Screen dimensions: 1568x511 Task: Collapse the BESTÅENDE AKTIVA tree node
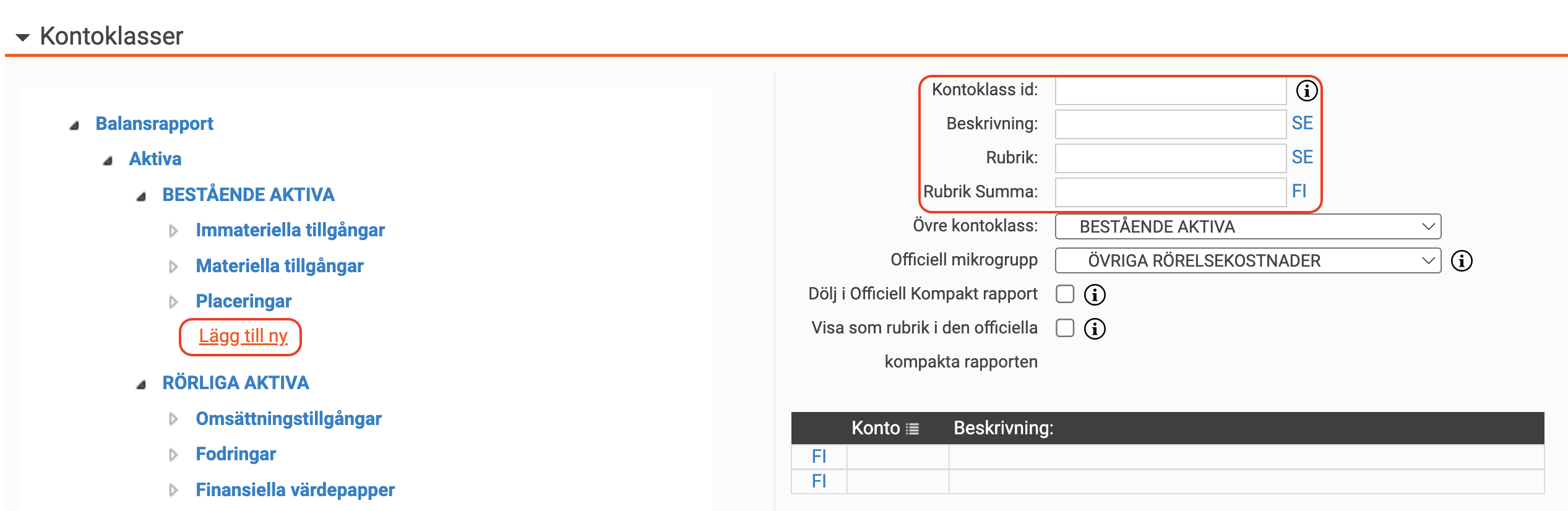(x=141, y=196)
